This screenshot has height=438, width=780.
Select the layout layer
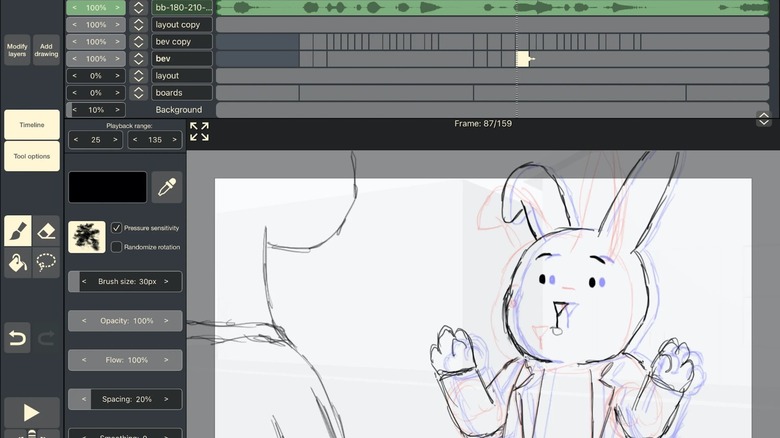tap(182, 76)
